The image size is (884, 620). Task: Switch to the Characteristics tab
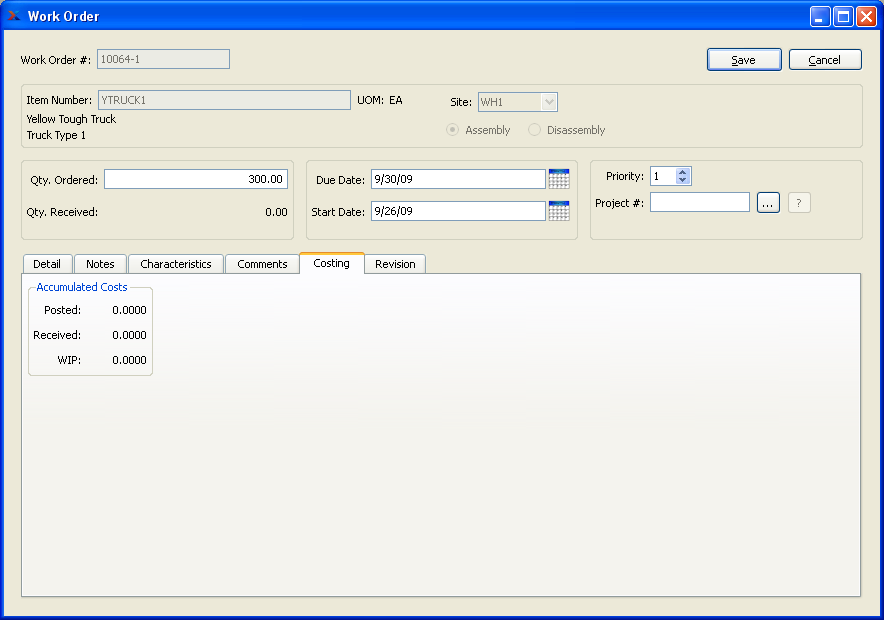[x=176, y=264]
